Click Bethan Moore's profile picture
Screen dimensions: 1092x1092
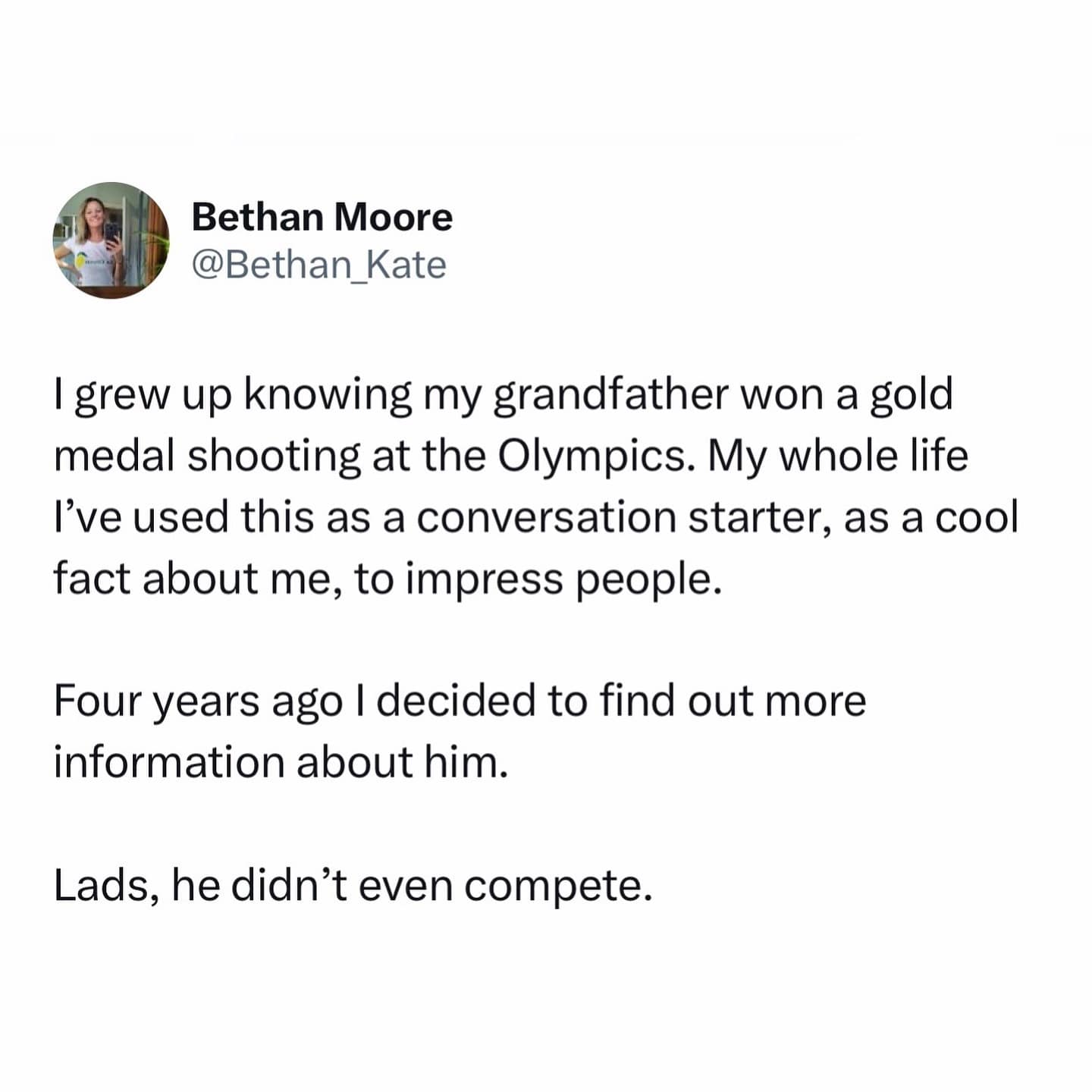[111, 240]
